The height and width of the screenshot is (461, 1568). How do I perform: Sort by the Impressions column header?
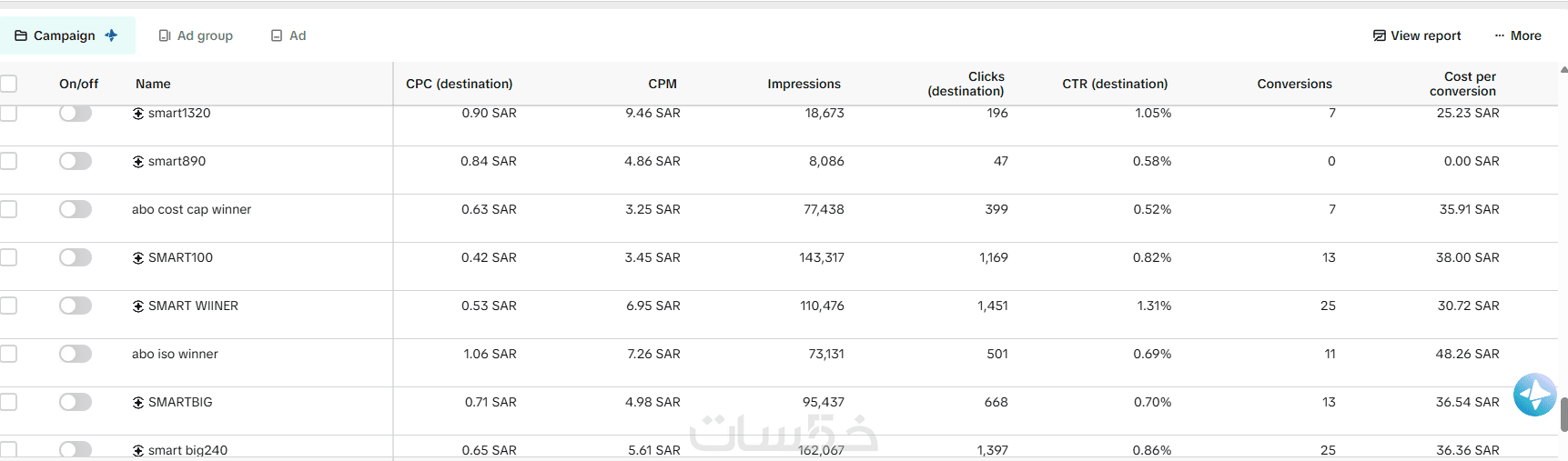point(804,84)
